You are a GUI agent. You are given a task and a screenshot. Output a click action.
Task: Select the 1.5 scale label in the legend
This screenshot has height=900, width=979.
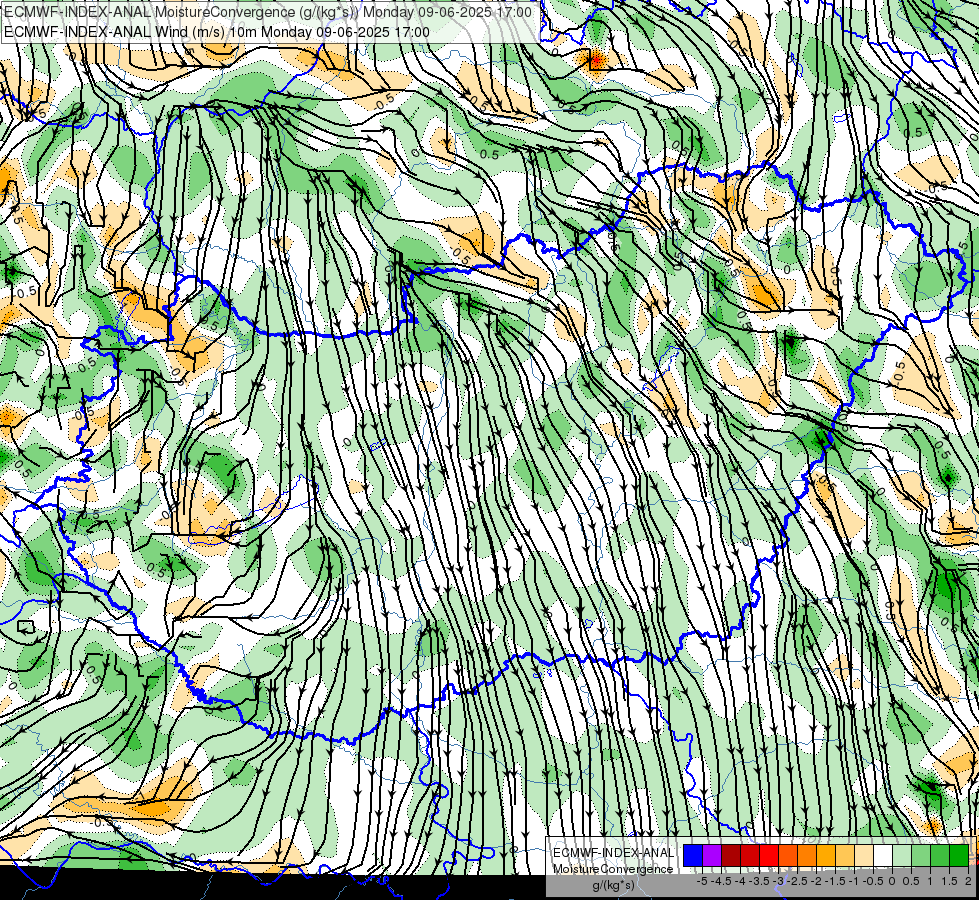(949, 881)
